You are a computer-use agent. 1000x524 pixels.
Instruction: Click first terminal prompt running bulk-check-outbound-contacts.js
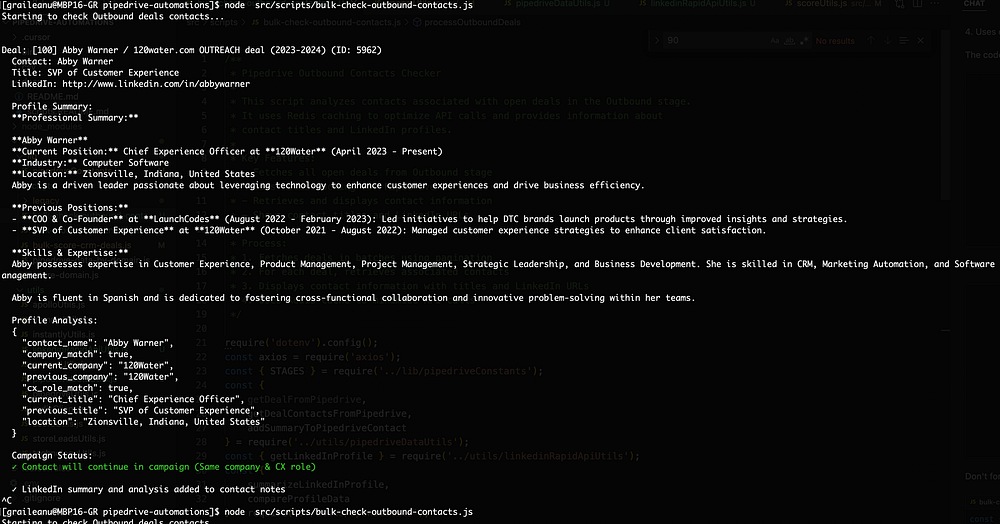coord(237,5)
